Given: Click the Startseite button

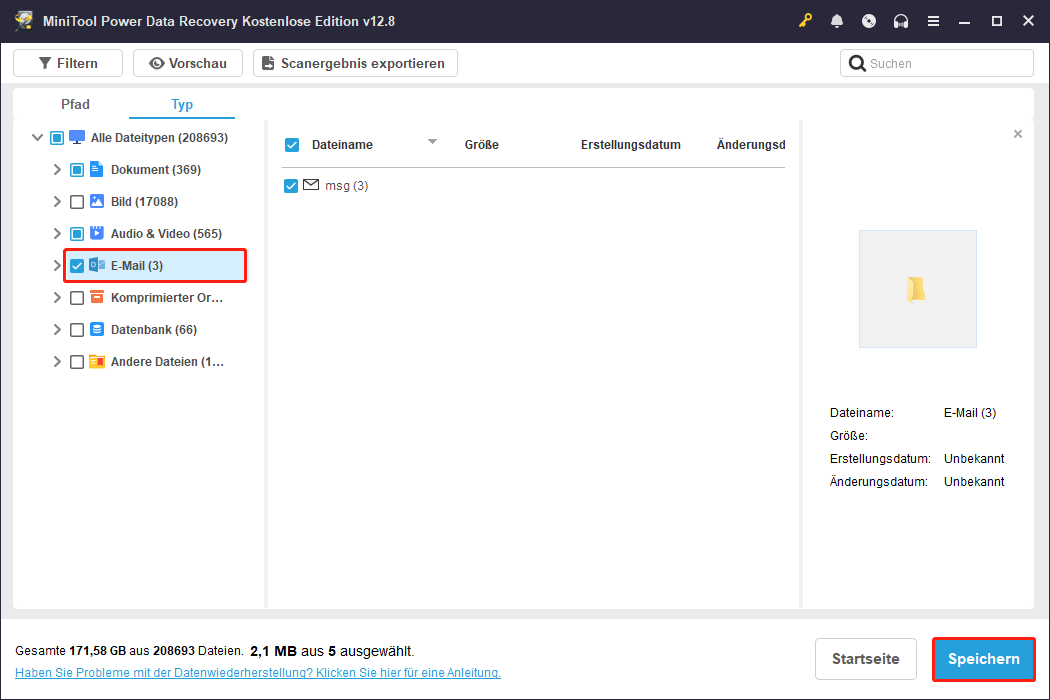Looking at the screenshot, I should click(x=866, y=658).
